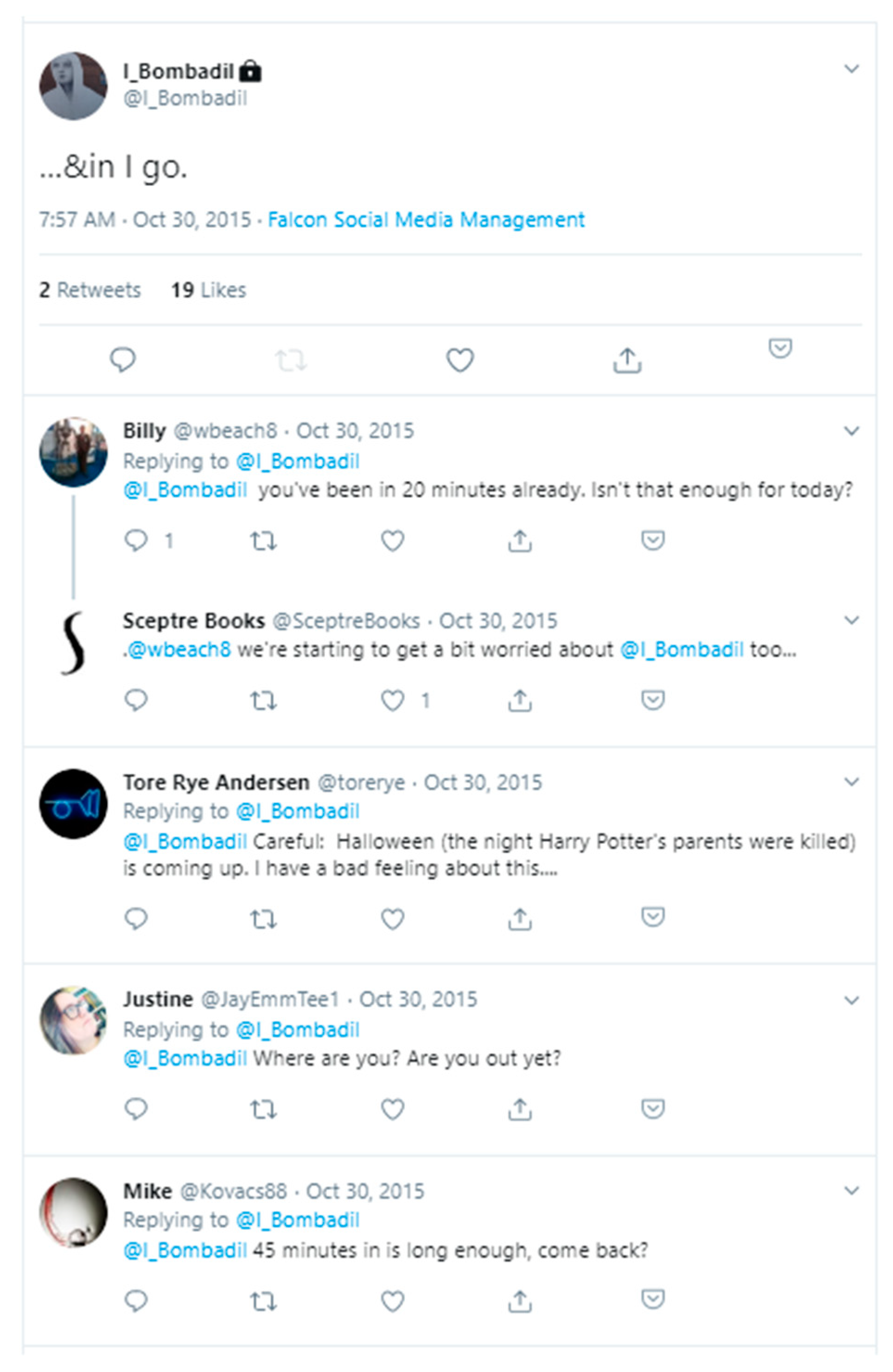View the 19 Likes list
The image size is (893, 1372).
pyautogui.click(x=209, y=290)
